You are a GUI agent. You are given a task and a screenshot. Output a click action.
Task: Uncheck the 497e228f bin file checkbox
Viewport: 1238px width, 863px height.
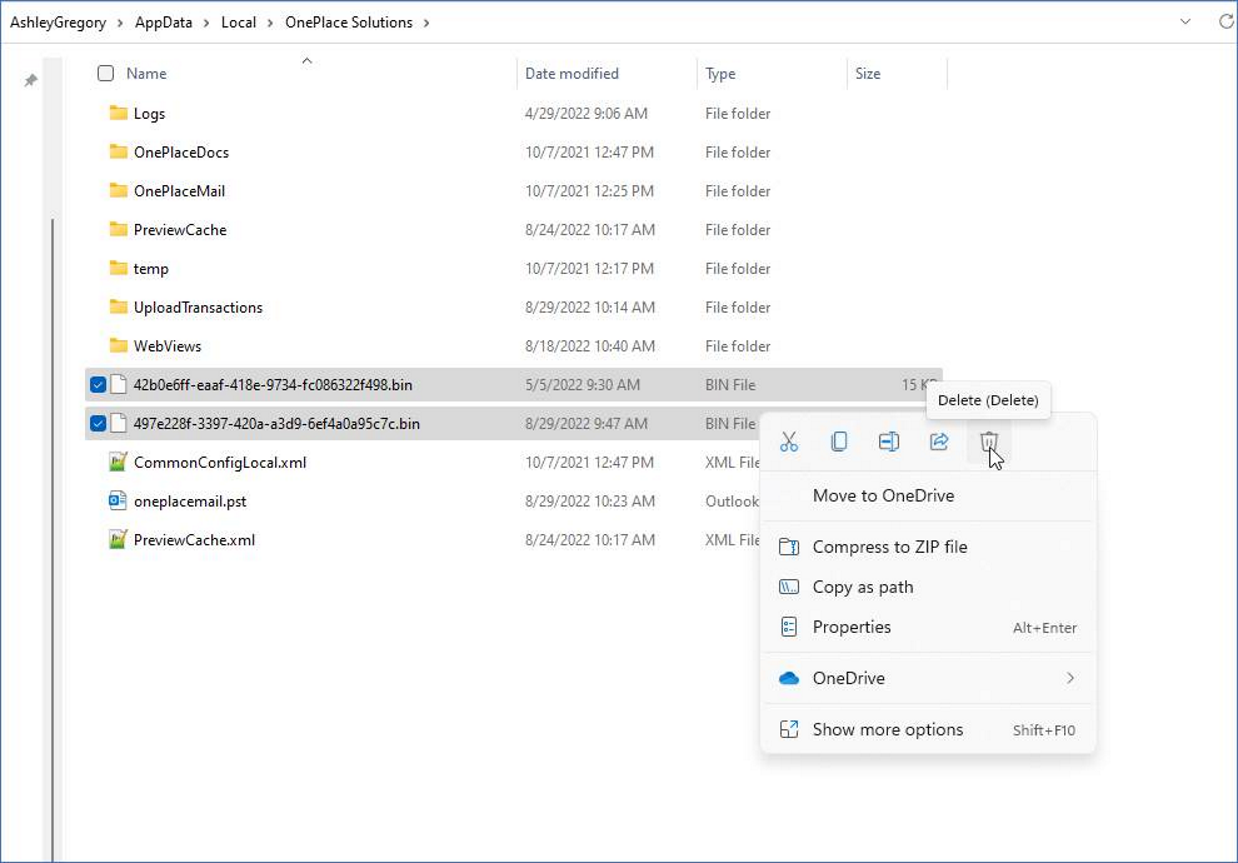(x=98, y=424)
